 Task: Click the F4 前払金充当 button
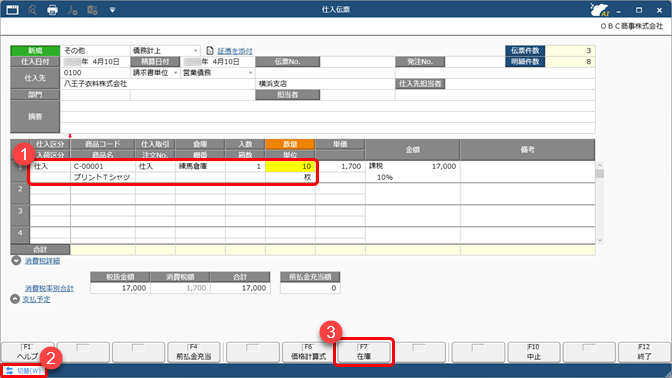(194, 352)
